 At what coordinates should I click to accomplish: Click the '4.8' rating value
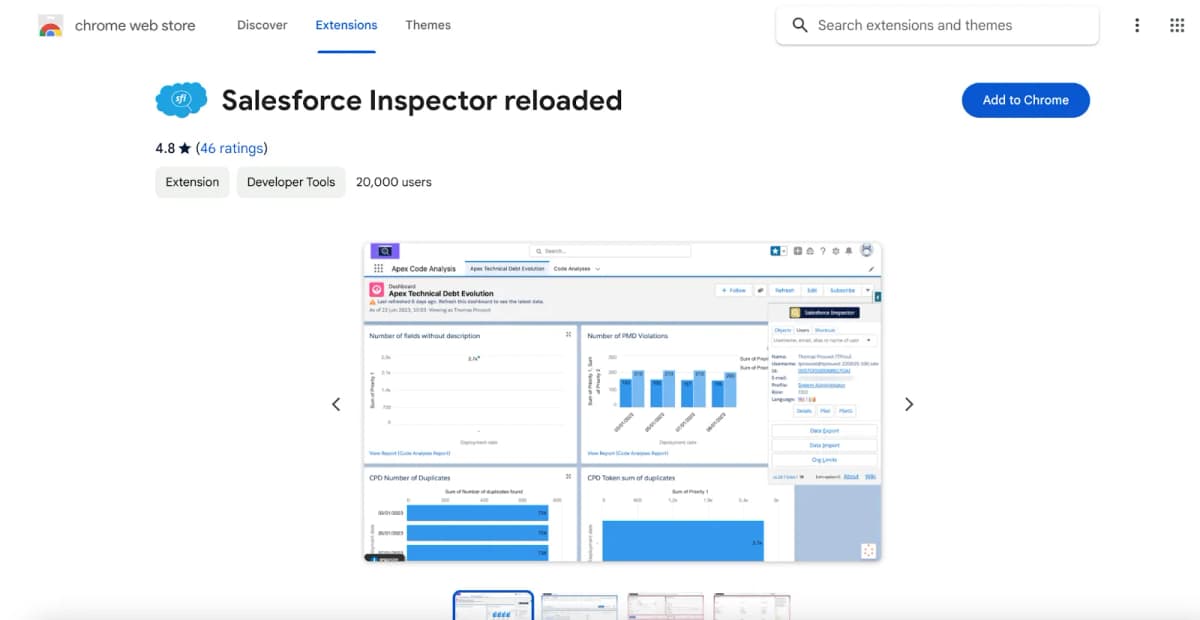pos(165,148)
